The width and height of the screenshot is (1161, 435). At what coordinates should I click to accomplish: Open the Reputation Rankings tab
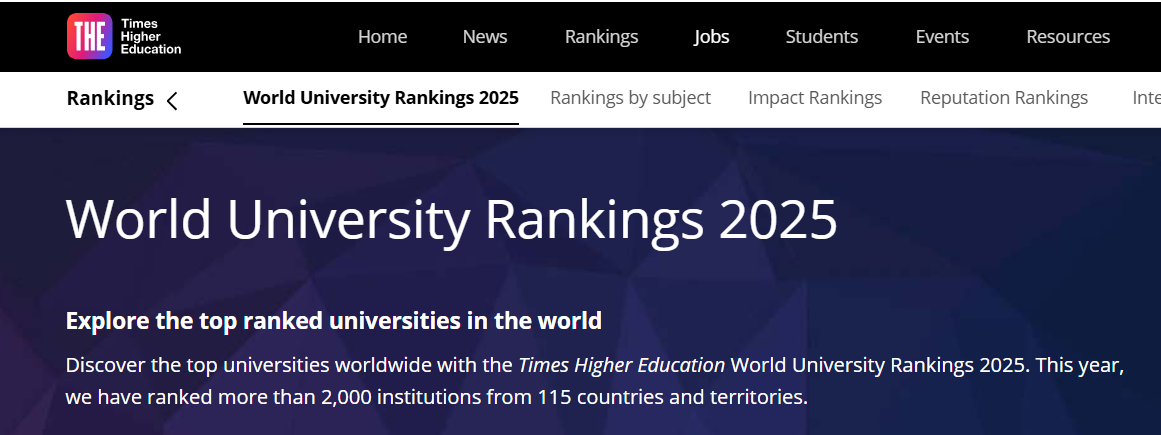click(1003, 98)
